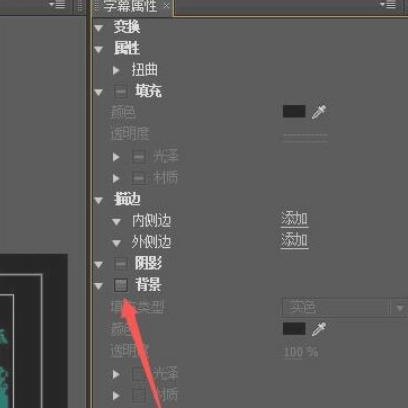This screenshot has width=408, height=408.
Task: Collapse the 内侧边 group
Action: (x=116, y=222)
